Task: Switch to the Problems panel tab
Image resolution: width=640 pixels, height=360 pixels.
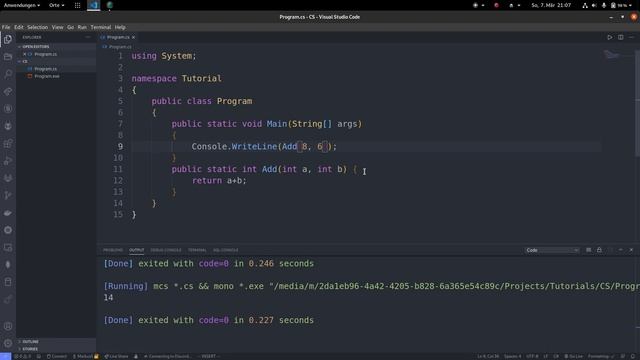Action: pos(113,250)
